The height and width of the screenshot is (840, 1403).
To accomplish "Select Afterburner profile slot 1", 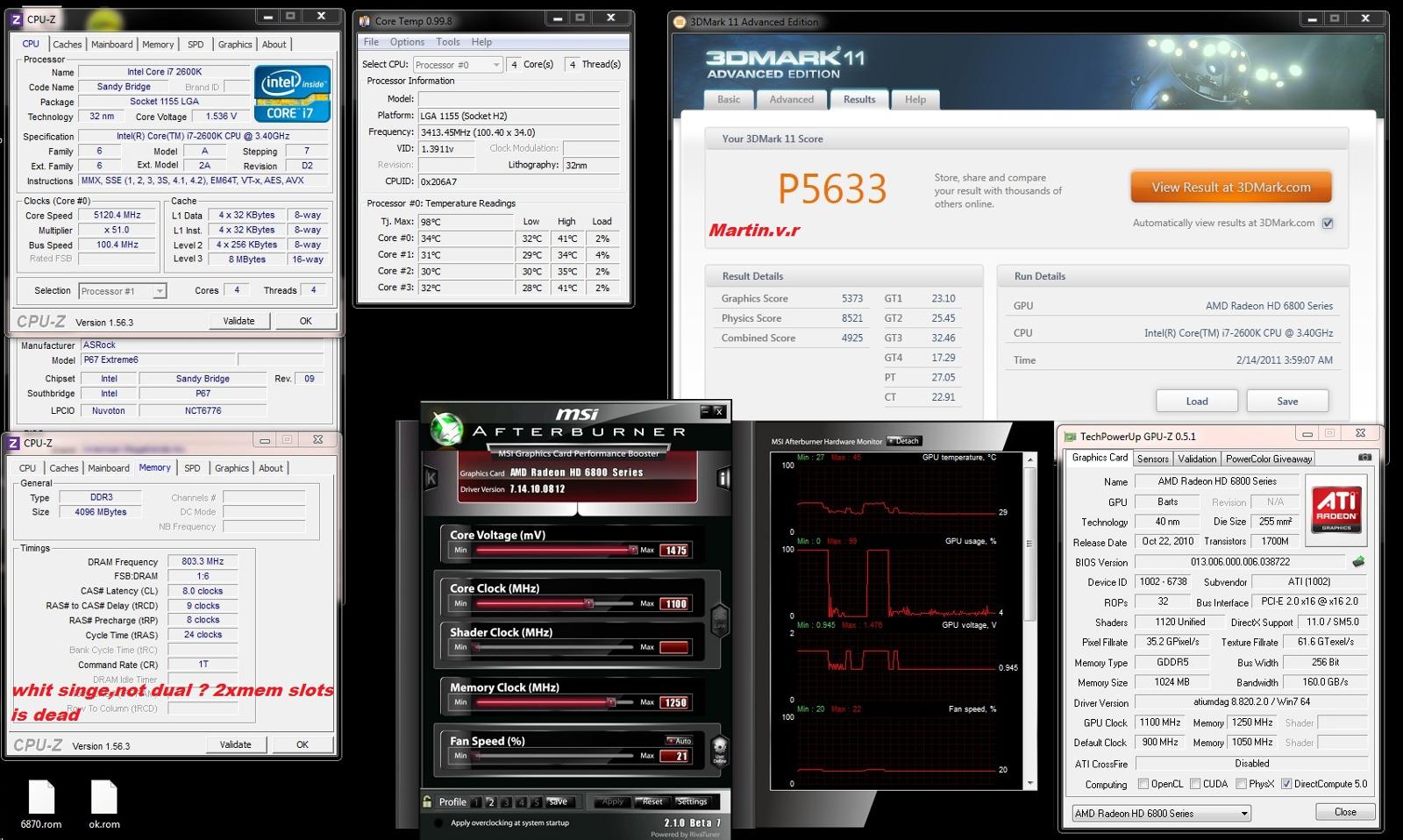I will (x=476, y=801).
